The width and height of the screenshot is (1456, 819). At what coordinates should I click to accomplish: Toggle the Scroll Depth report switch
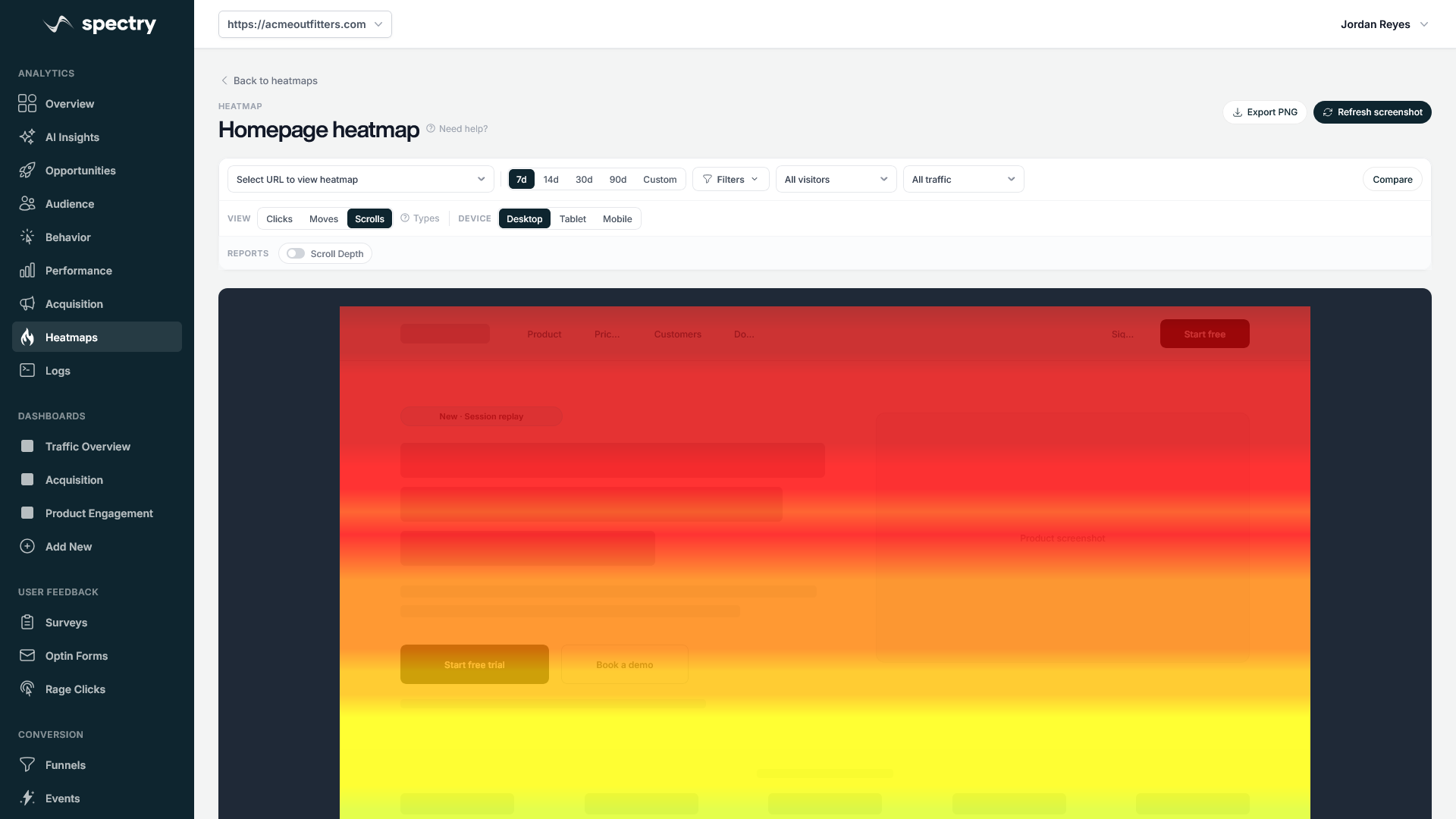pos(296,253)
